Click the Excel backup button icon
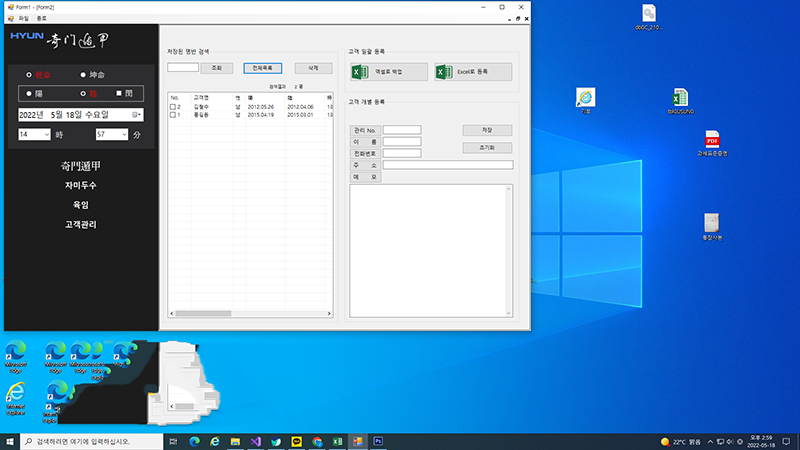 click(360, 72)
